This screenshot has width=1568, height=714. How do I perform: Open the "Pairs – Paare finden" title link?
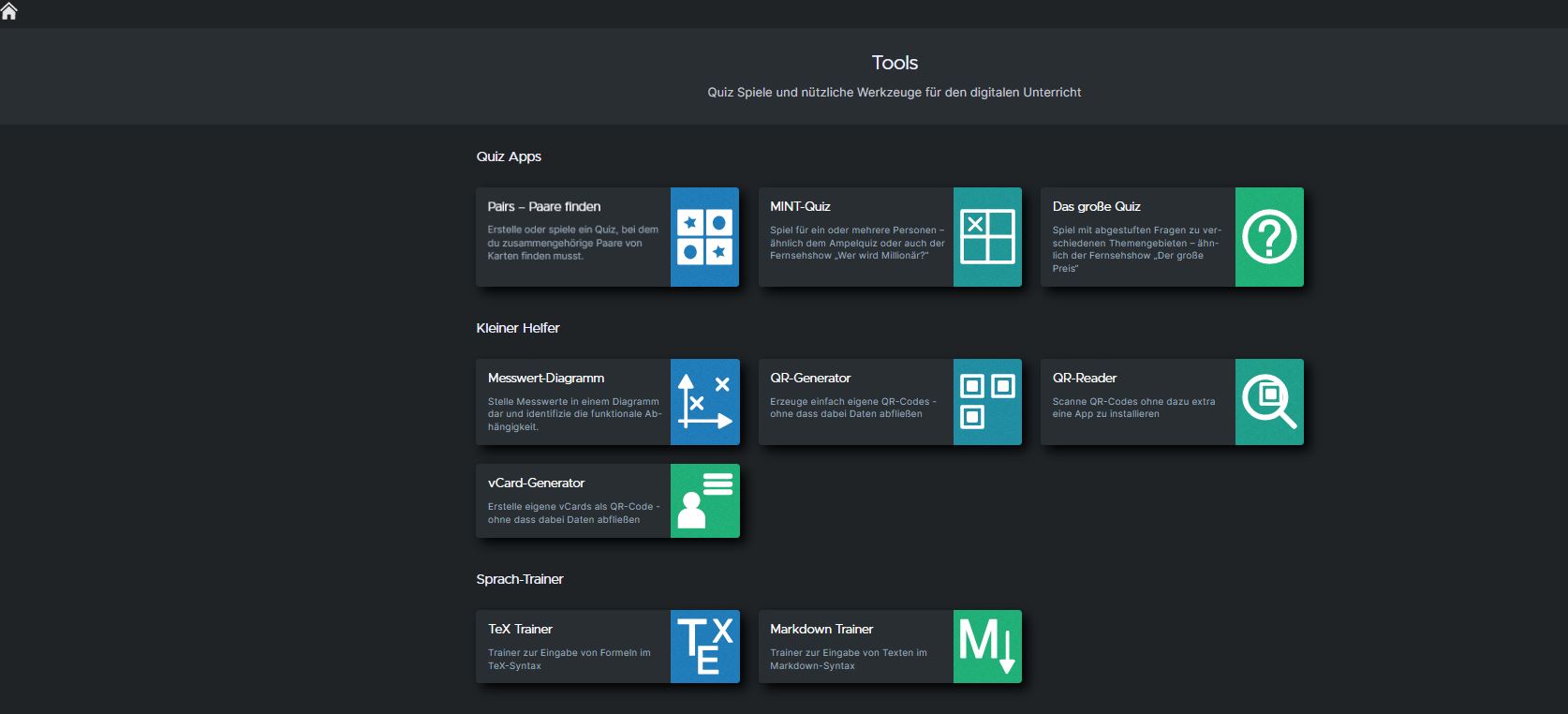click(x=544, y=207)
